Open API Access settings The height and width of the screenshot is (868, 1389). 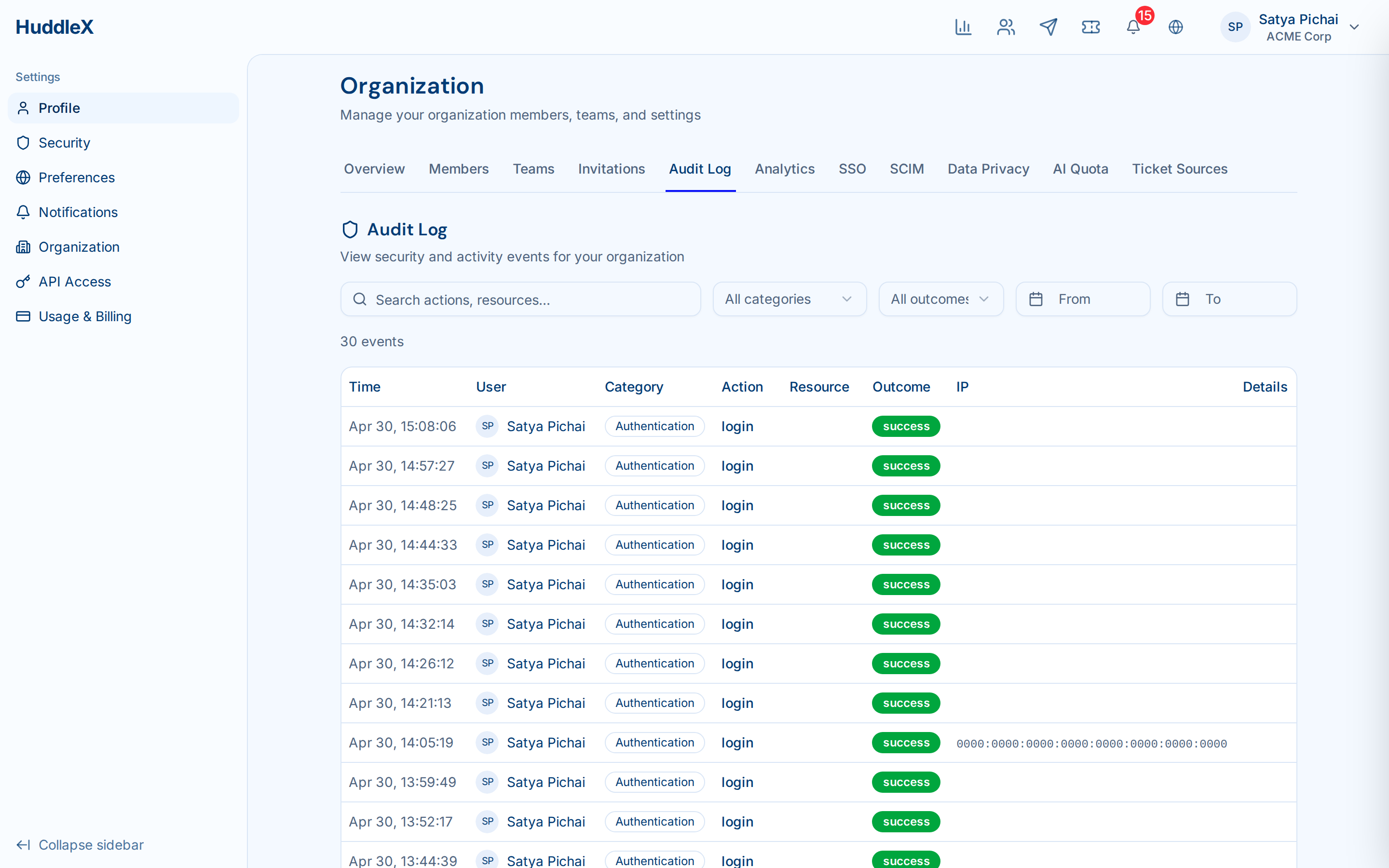pos(123,282)
